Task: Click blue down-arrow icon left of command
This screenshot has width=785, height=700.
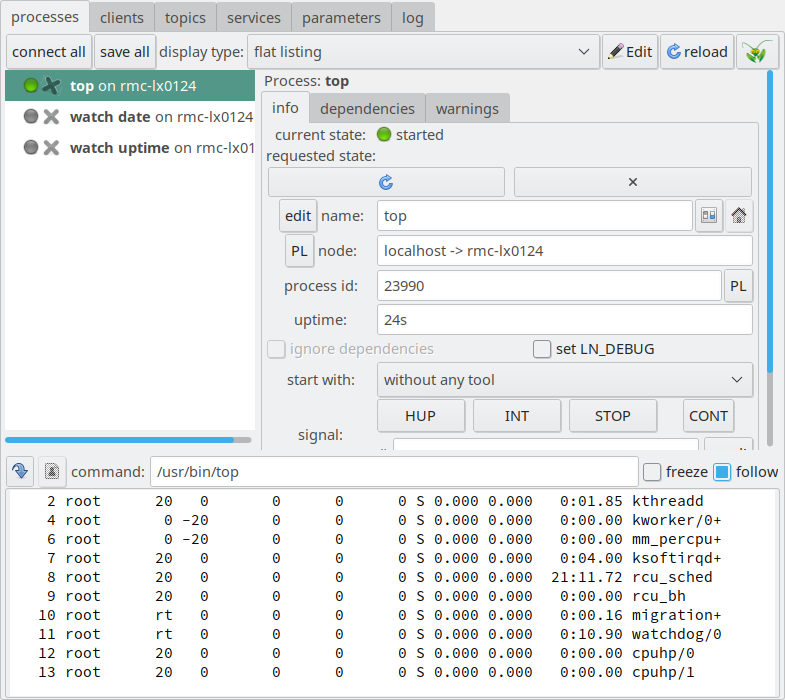Action: (x=20, y=471)
